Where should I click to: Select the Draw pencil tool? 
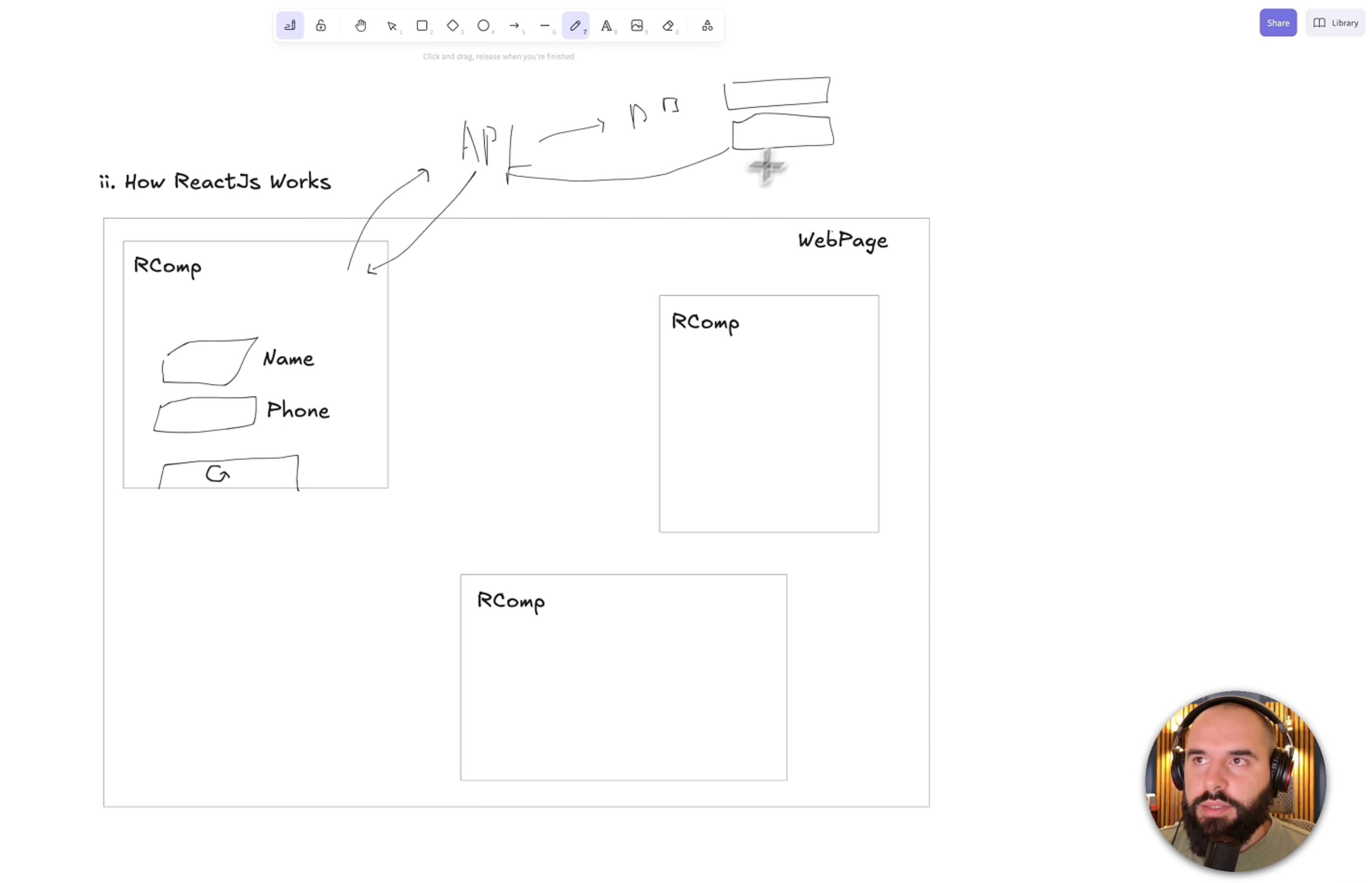[575, 26]
